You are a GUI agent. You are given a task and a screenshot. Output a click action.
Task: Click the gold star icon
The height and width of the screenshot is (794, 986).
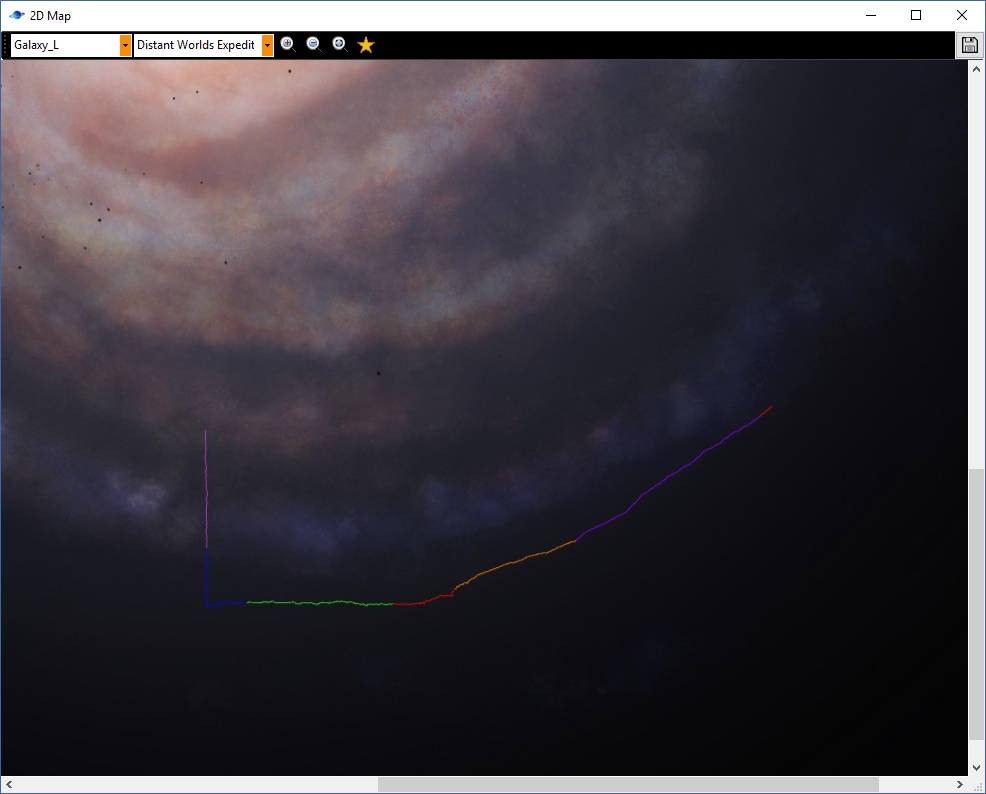[x=366, y=45]
